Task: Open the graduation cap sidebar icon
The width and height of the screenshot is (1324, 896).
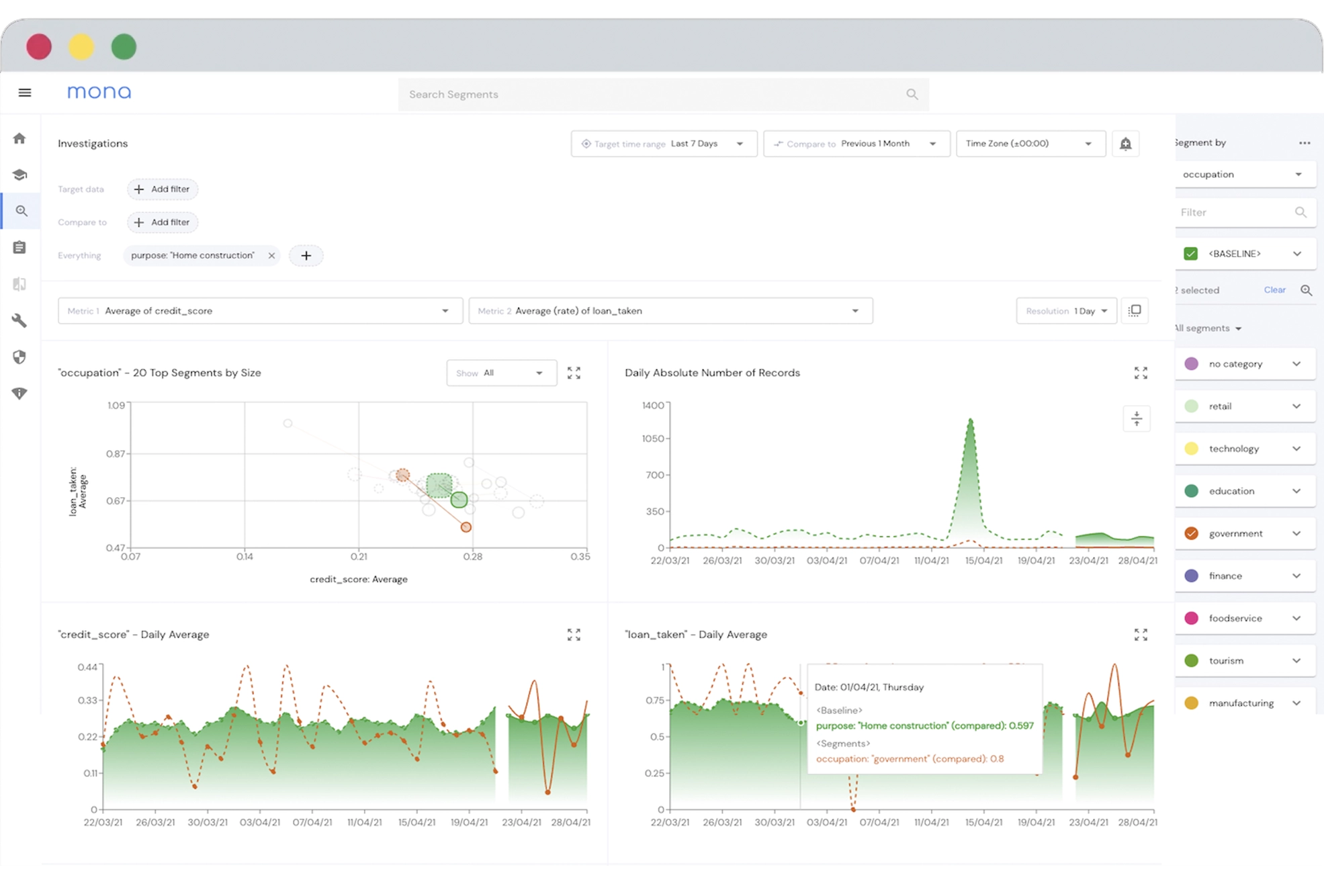Action: coord(19,175)
